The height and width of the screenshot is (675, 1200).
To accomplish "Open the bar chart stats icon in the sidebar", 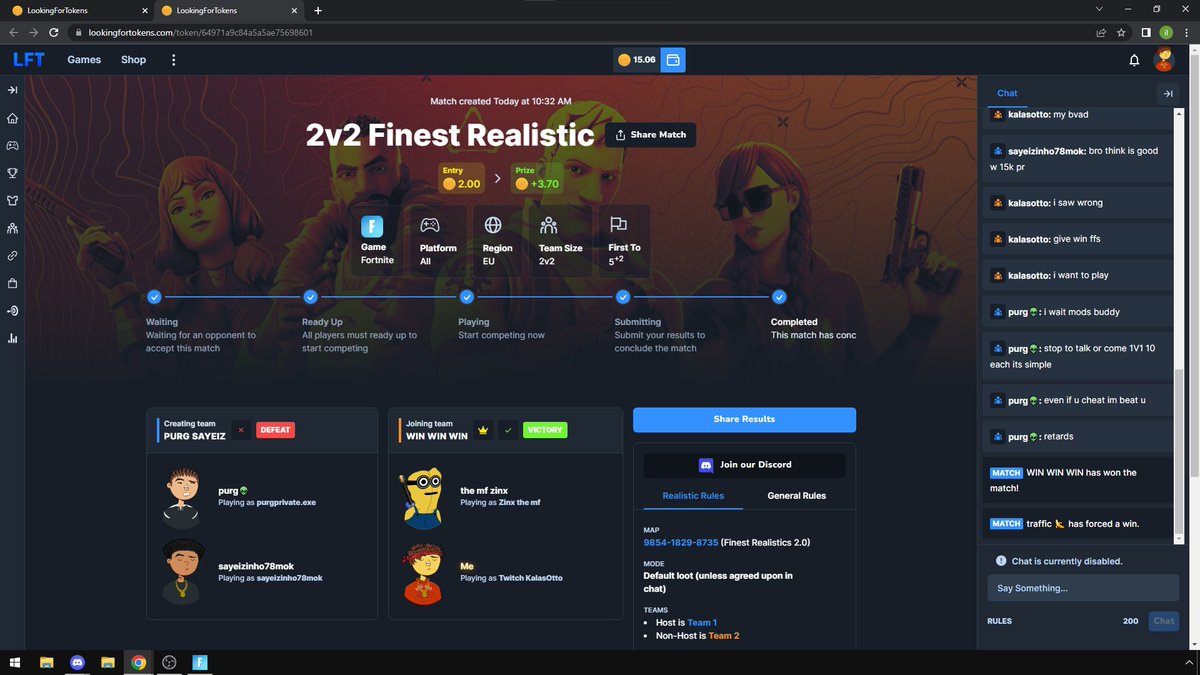I will [x=13, y=339].
